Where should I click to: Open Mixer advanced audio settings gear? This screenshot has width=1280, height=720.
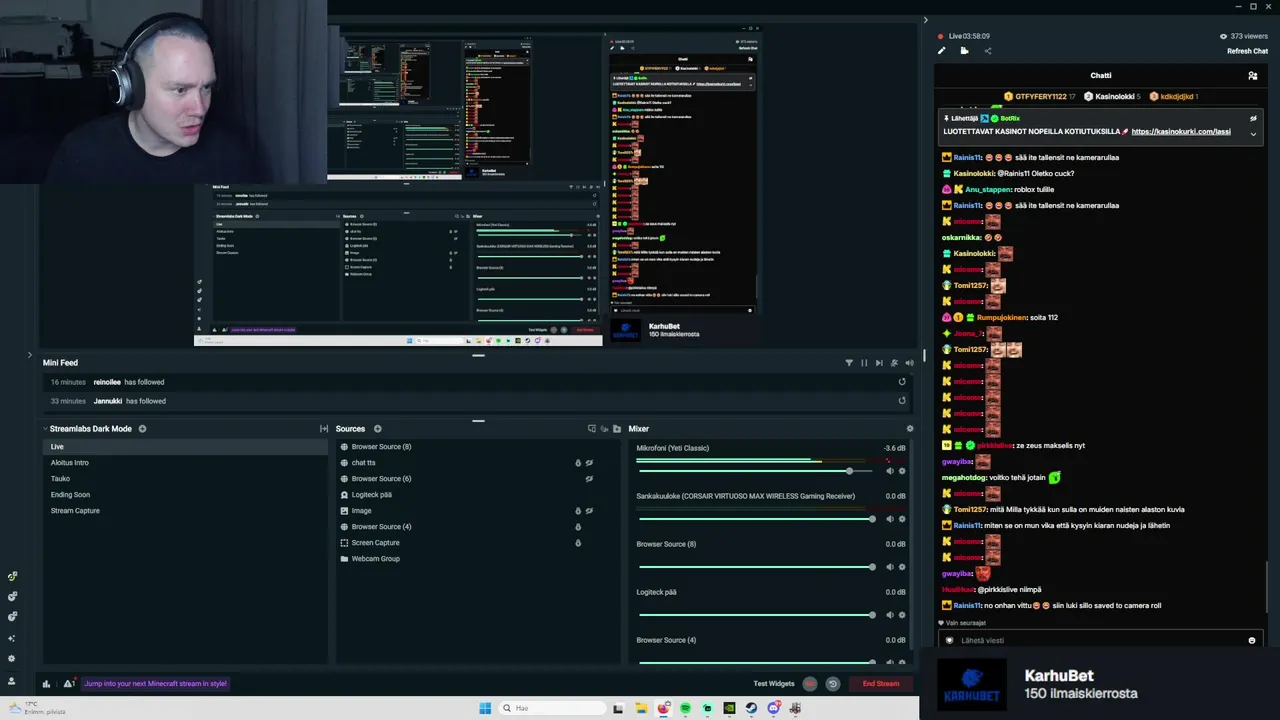[909, 429]
